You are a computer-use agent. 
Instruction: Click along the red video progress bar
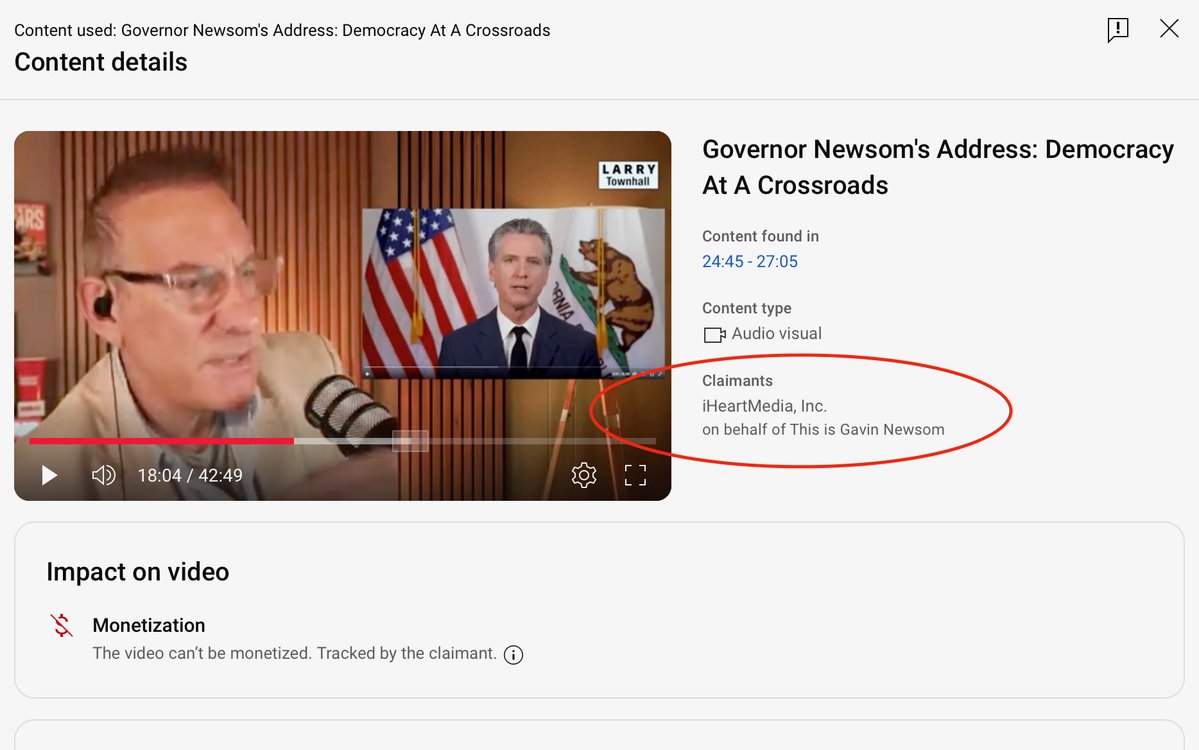pos(200,440)
